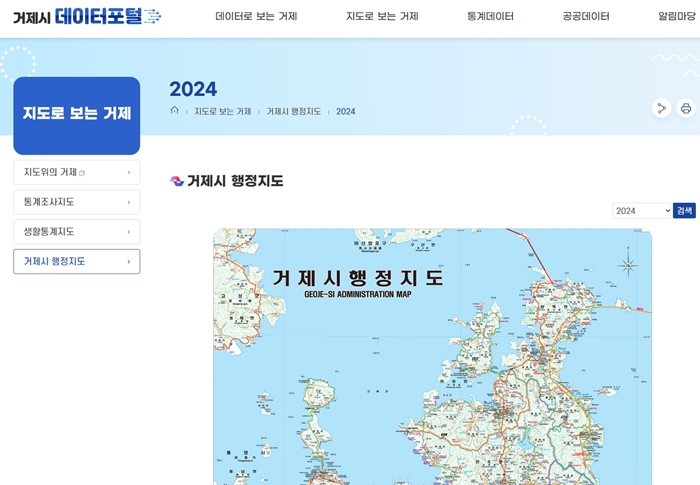
Task: Click the arrow beside 통계조사지도
Action: (x=129, y=202)
